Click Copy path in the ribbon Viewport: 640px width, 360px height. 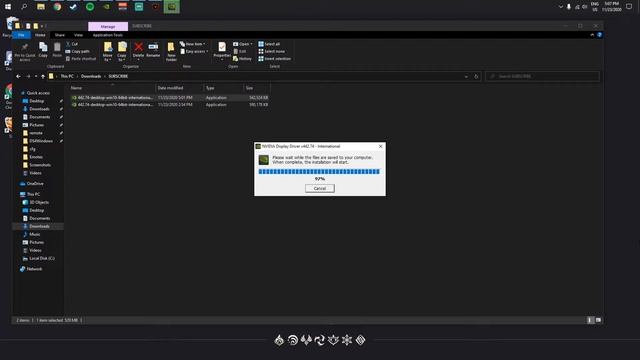(x=78, y=51)
